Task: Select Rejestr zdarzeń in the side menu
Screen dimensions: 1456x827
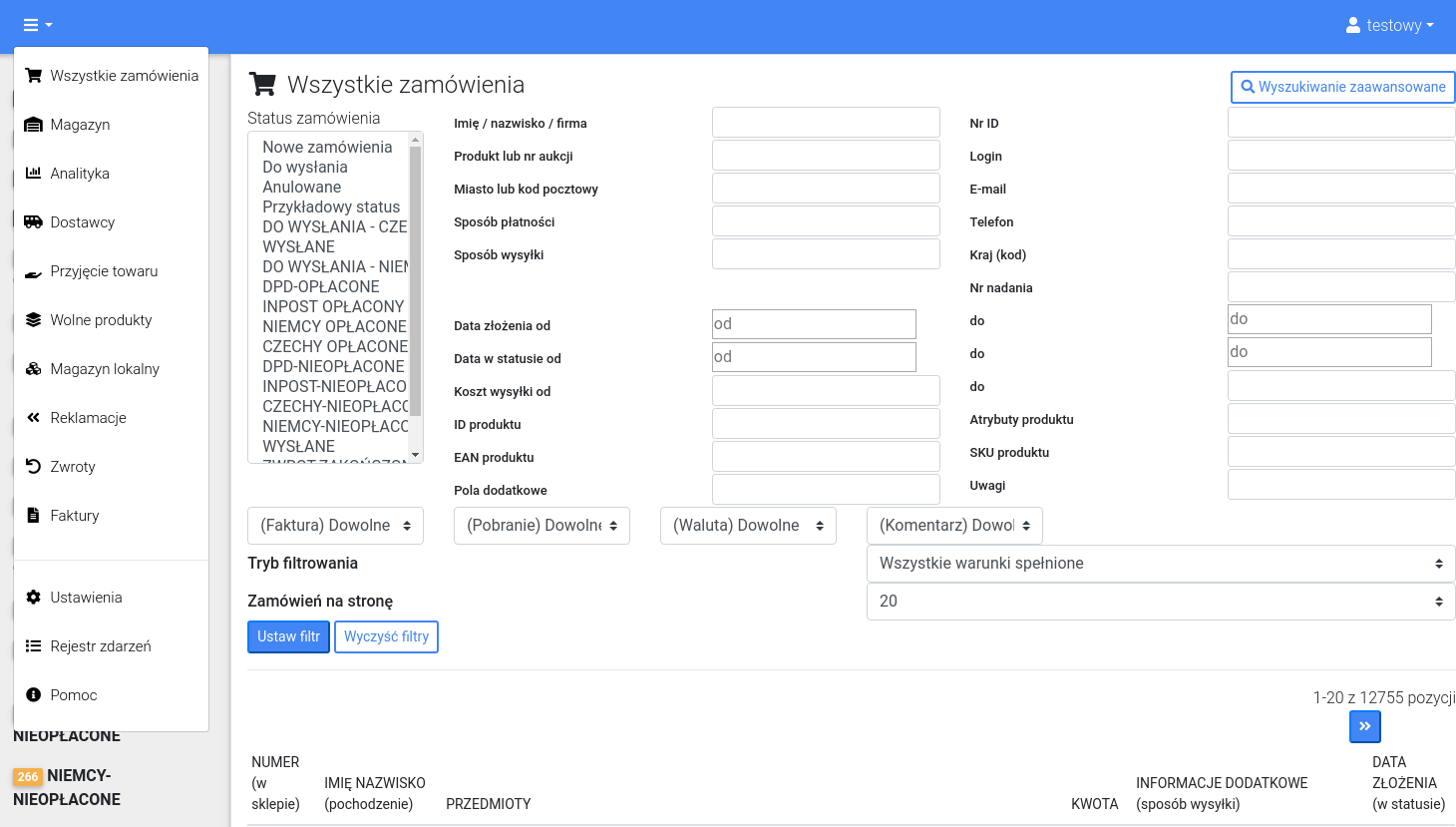Action: (100, 646)
